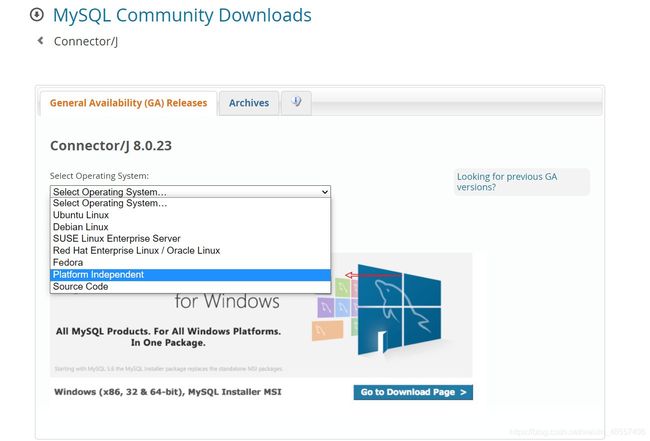Pick Red Hat Enterprise Linux / Oracle Linux
Image resolution: width=650 pixels, height=441 pixels.
190,251
